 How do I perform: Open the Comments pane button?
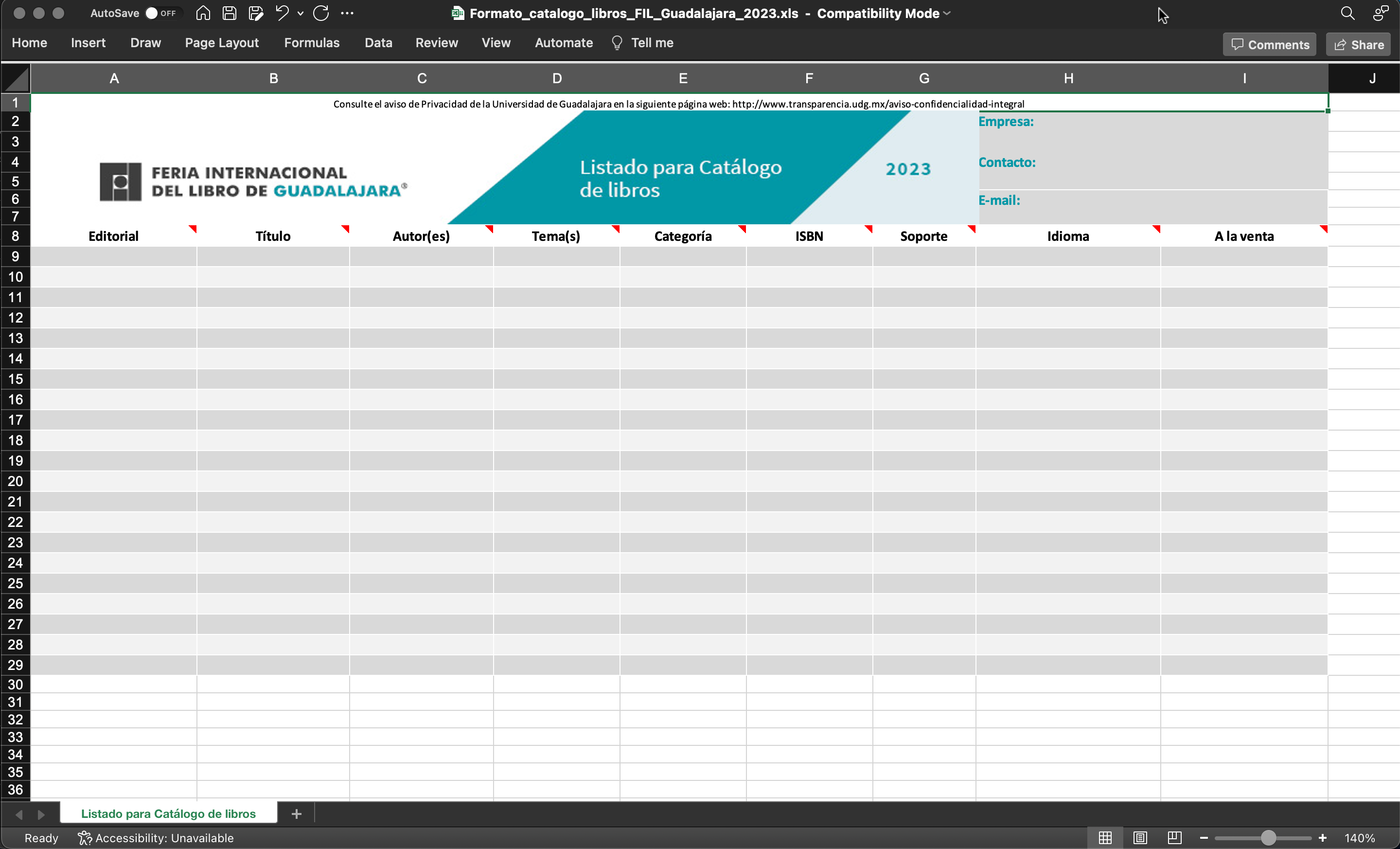[x=1269, y=44]
